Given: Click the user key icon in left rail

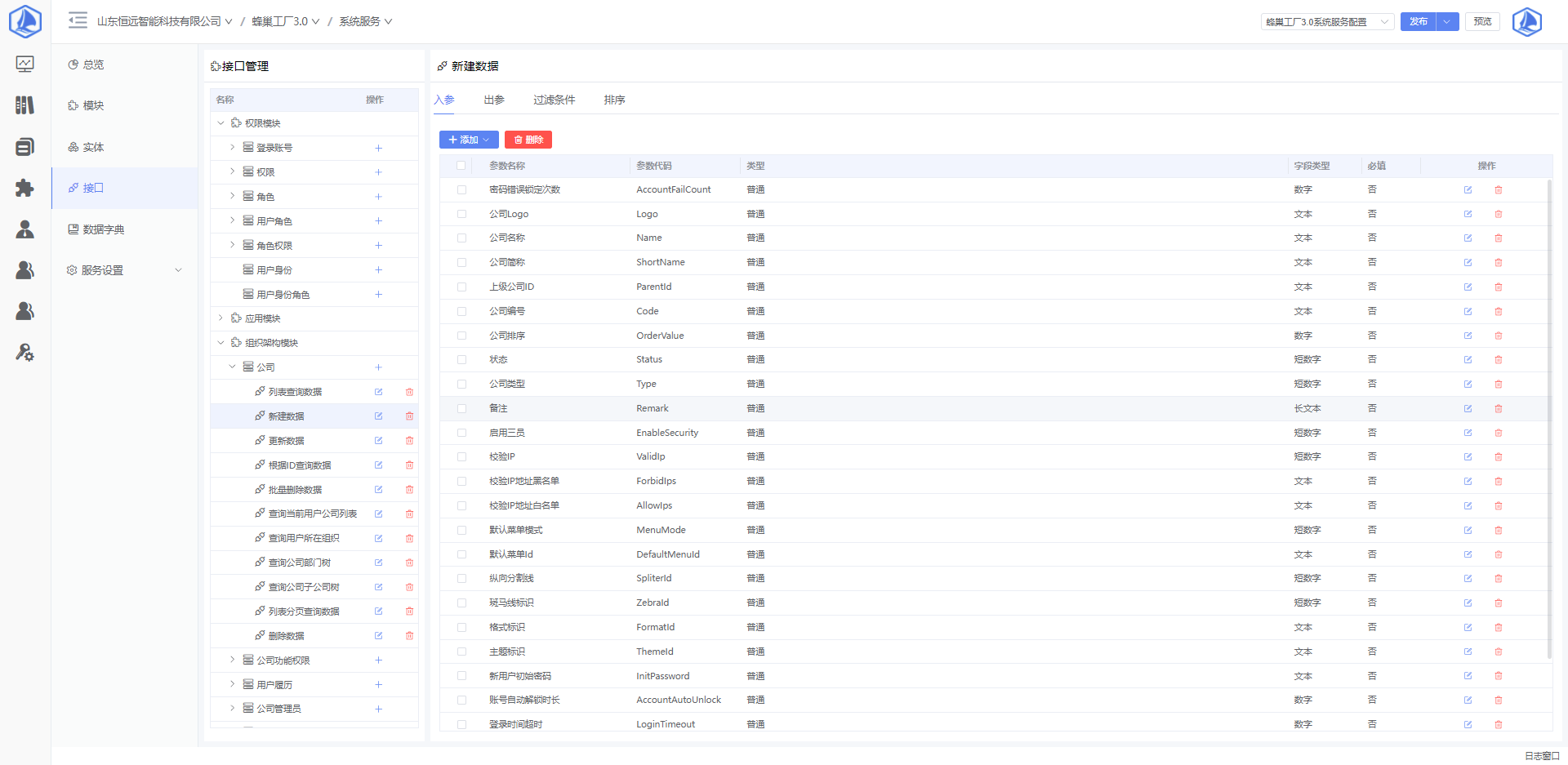Looking at the screenshot, I should [24, 353].
